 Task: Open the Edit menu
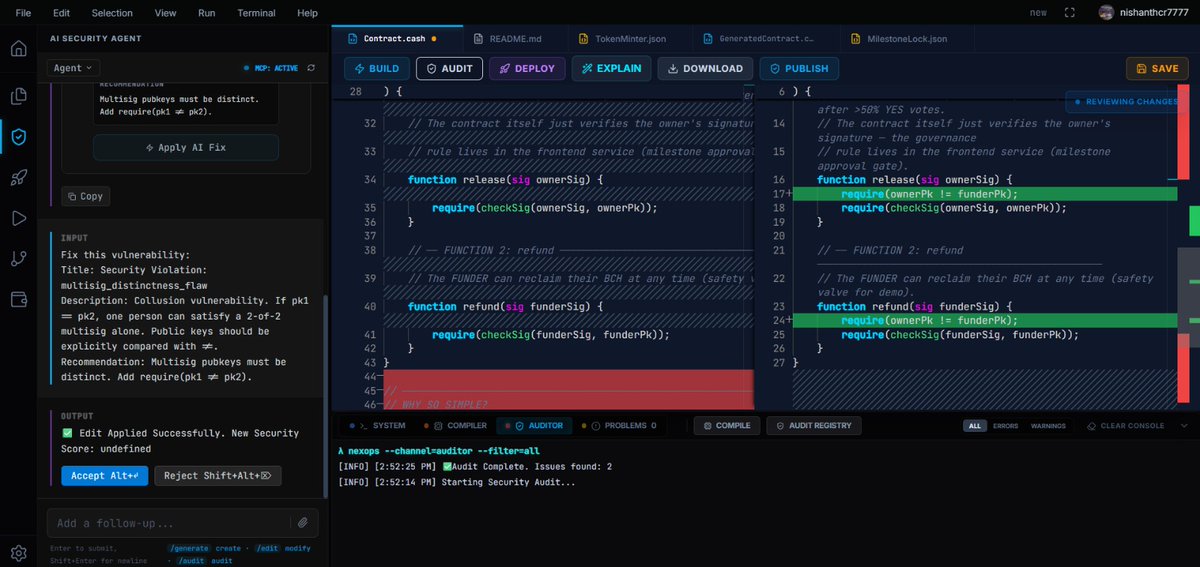61,13
